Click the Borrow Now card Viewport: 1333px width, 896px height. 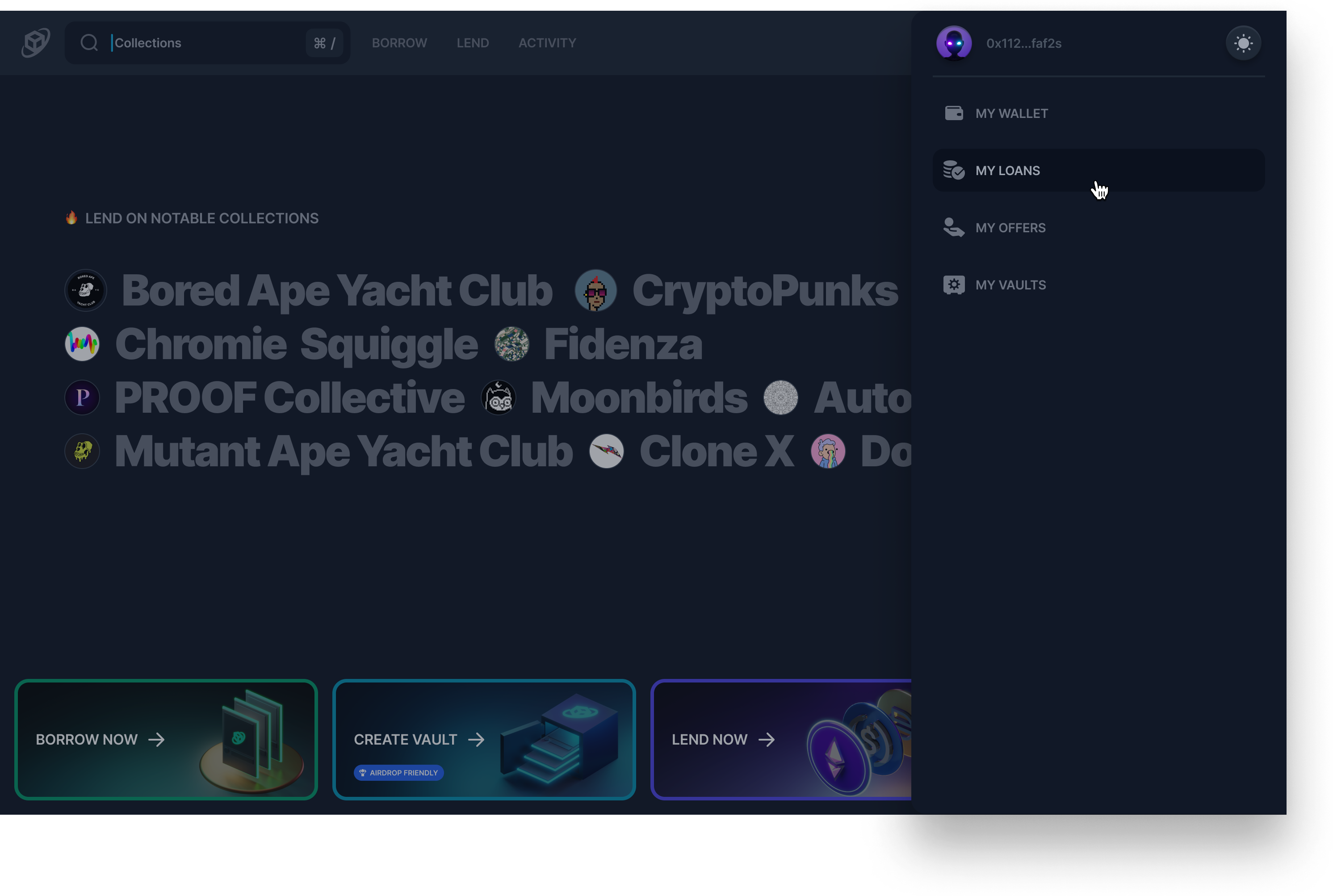point(166,739)
